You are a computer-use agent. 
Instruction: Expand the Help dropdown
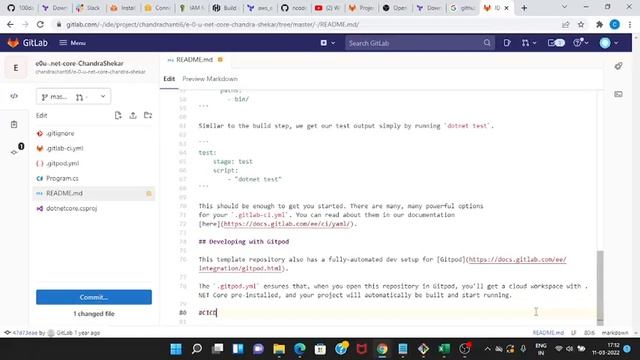(x=580, y=43)
